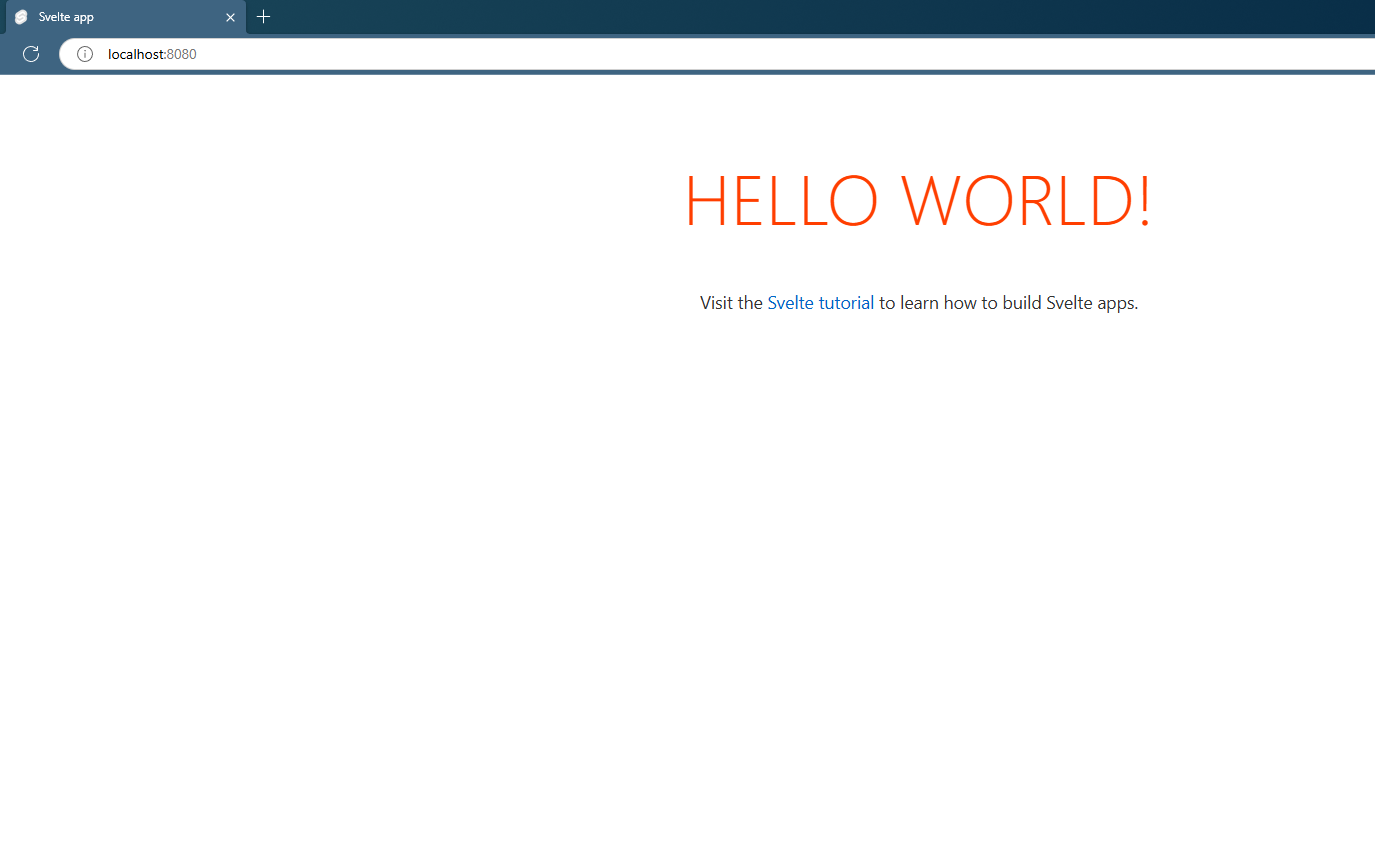This screenshot has height=850, width=1375.
Task: Click the word HELLO in the orange heading
Action: [781, 201]
